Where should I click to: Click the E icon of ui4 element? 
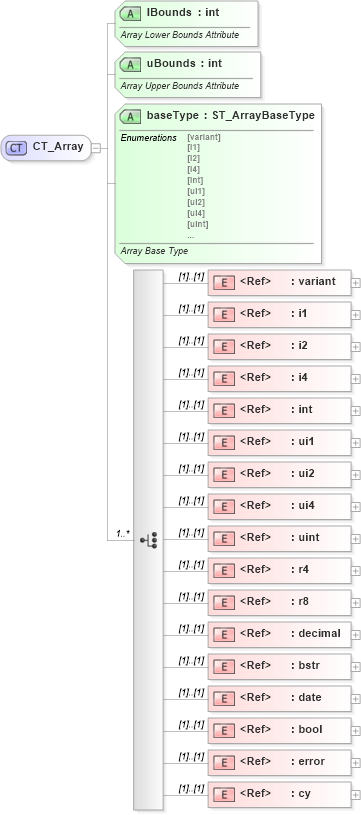click(x=224, y=507)
